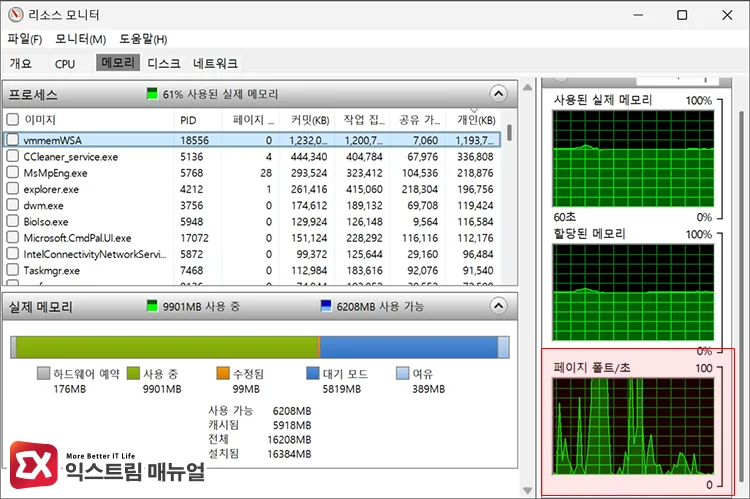Click the 페이지 폴트/초 graph

[x=633, y=427]
